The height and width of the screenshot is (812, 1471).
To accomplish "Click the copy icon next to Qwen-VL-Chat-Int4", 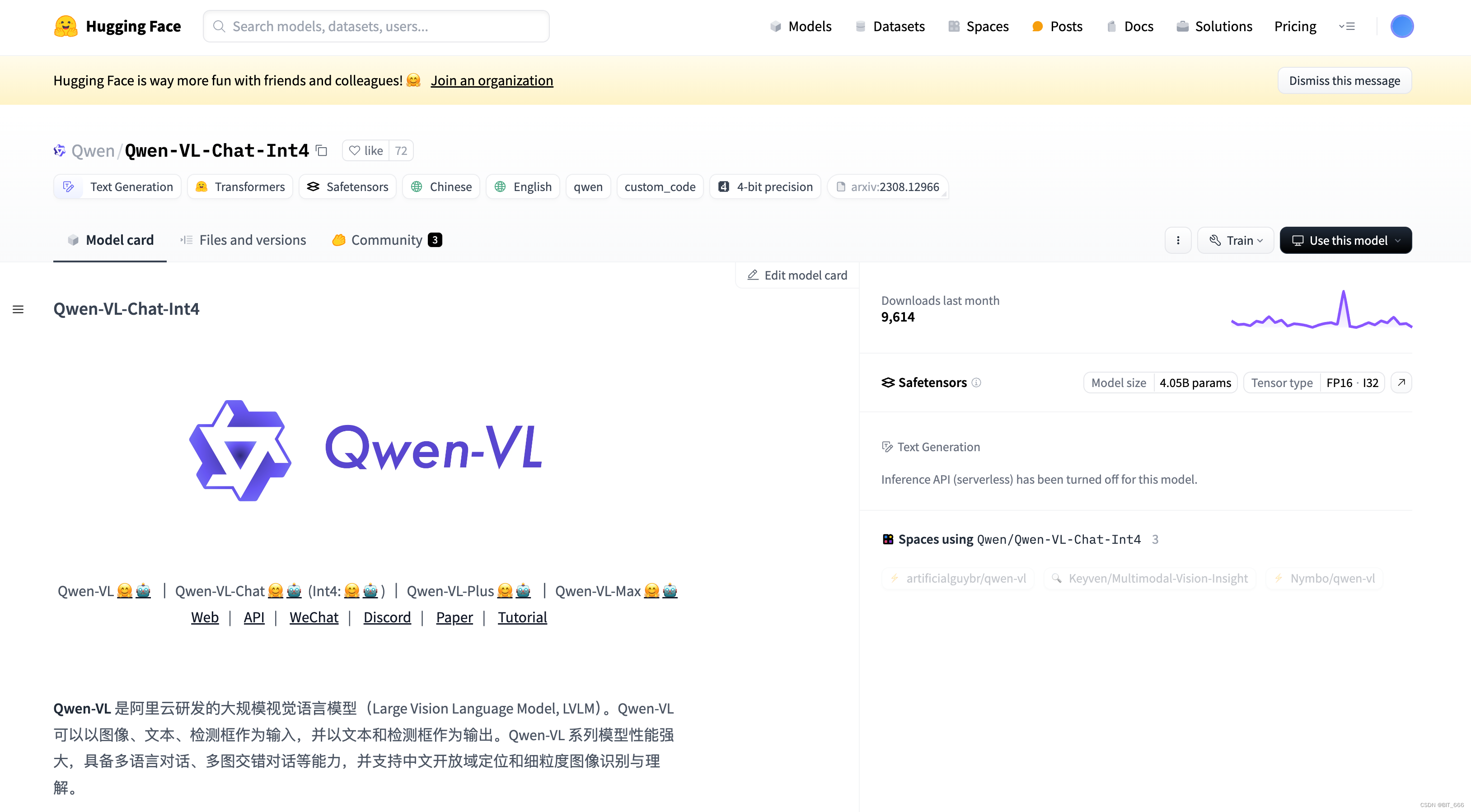I will 322,150.
